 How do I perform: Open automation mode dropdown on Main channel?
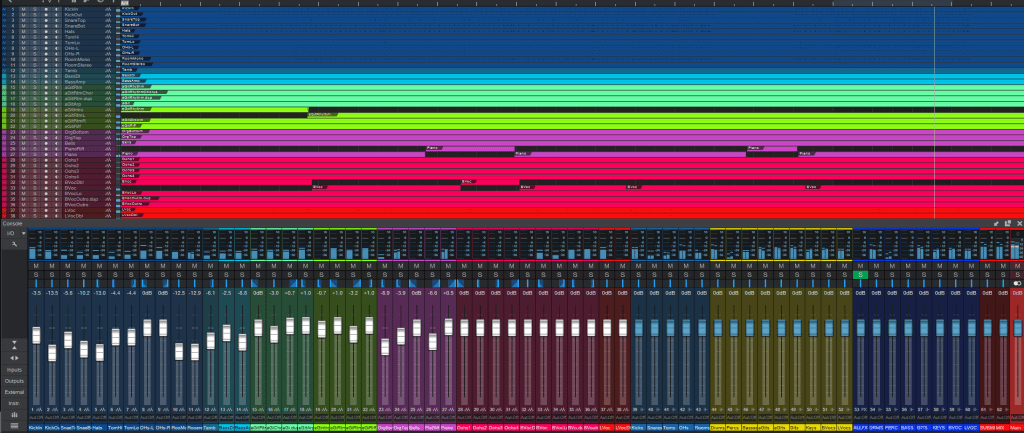[1016, 418]
